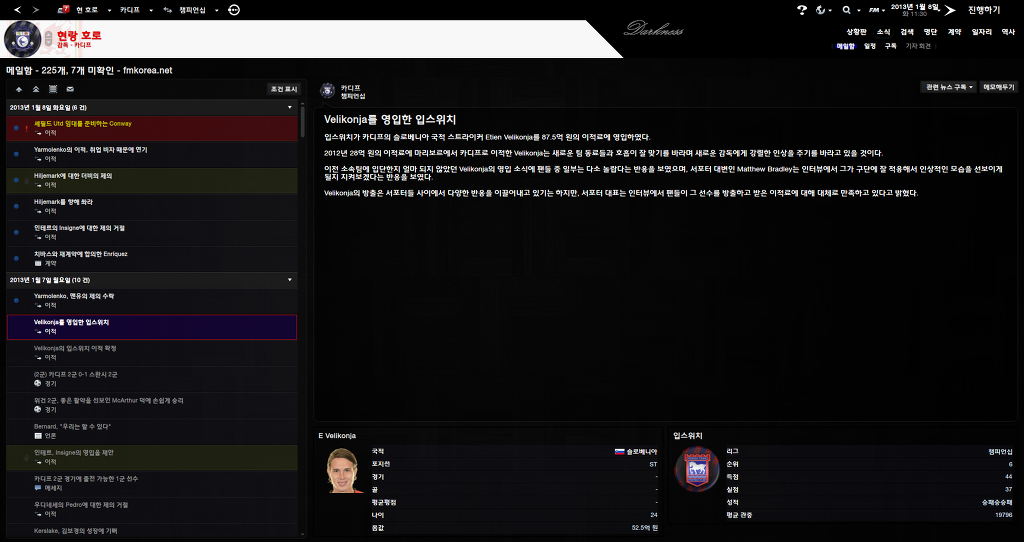Click the transfer arrows icon beside 챔피언십
1024x542 pixels.
168,10
